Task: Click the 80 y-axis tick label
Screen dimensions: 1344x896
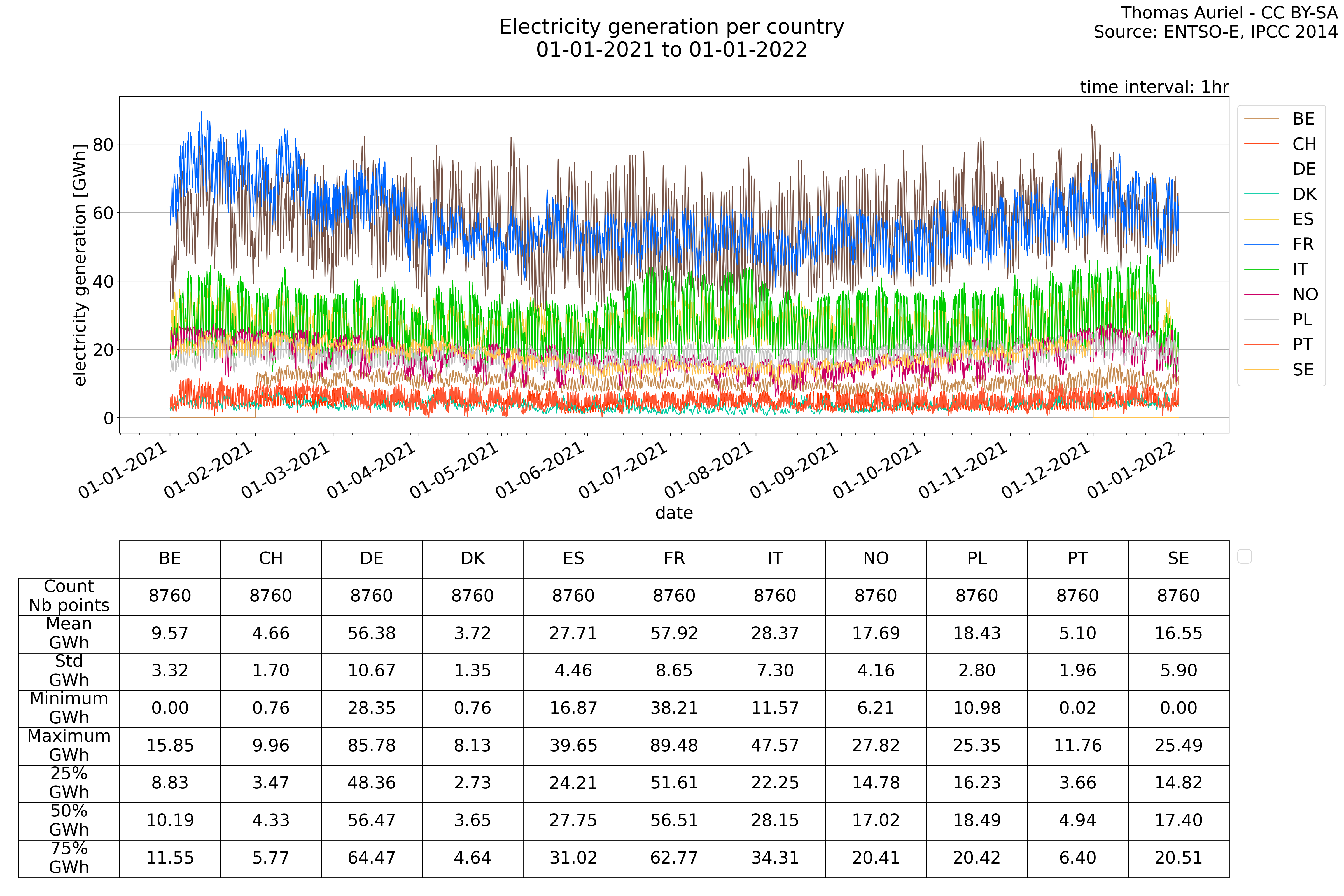Action: point(103,145)
